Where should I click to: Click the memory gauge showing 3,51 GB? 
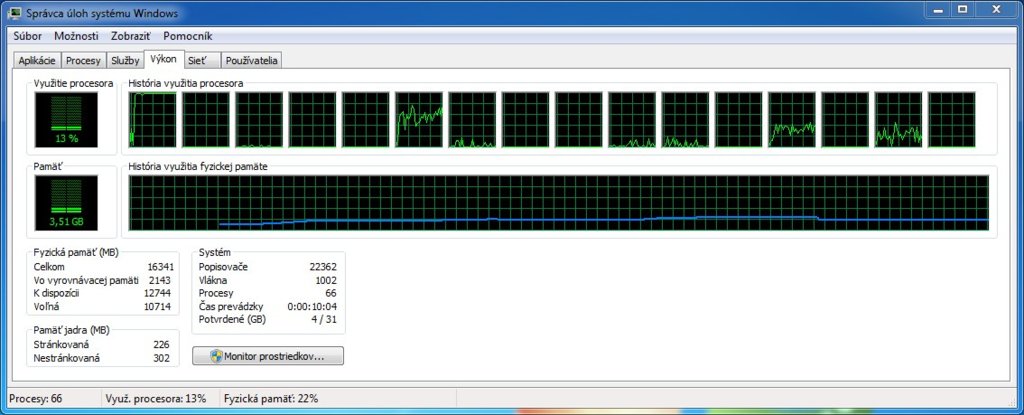pyautogui.click(x=66, y=203)
